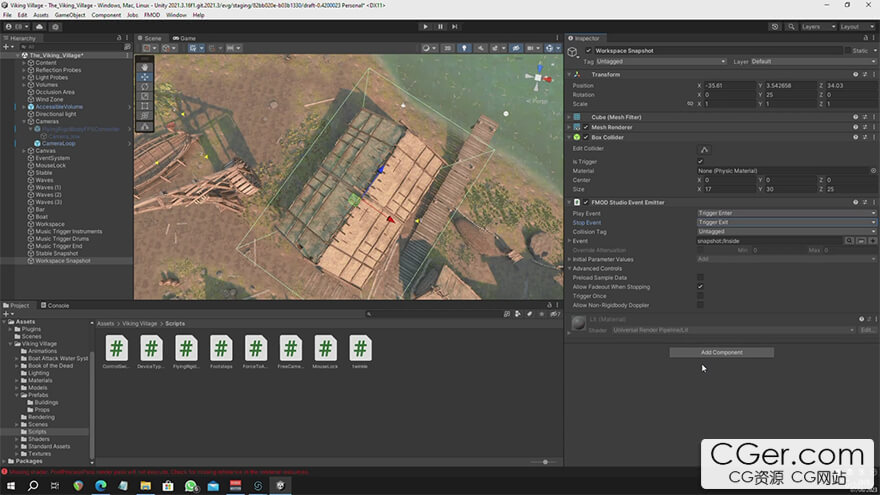880x495 pixels.
Task: Select the Transform tool in scene toolbar
Action: pyautogui.click(x=145, y=115)
